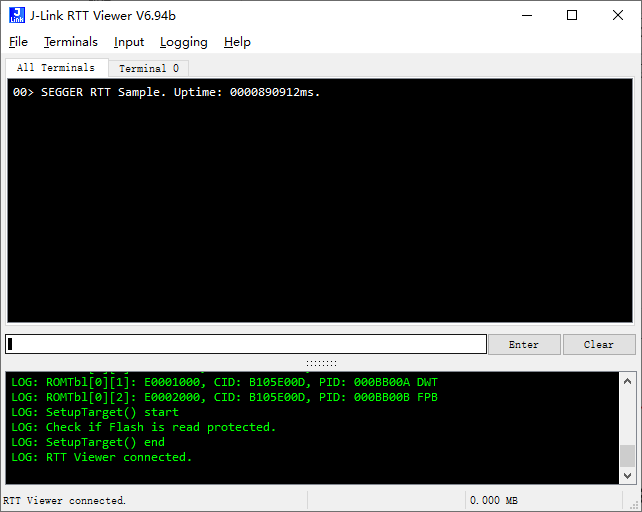Minimize the J-Link RTT Viewer window
The width and height of the screenshot is (642, 512).
527,16
